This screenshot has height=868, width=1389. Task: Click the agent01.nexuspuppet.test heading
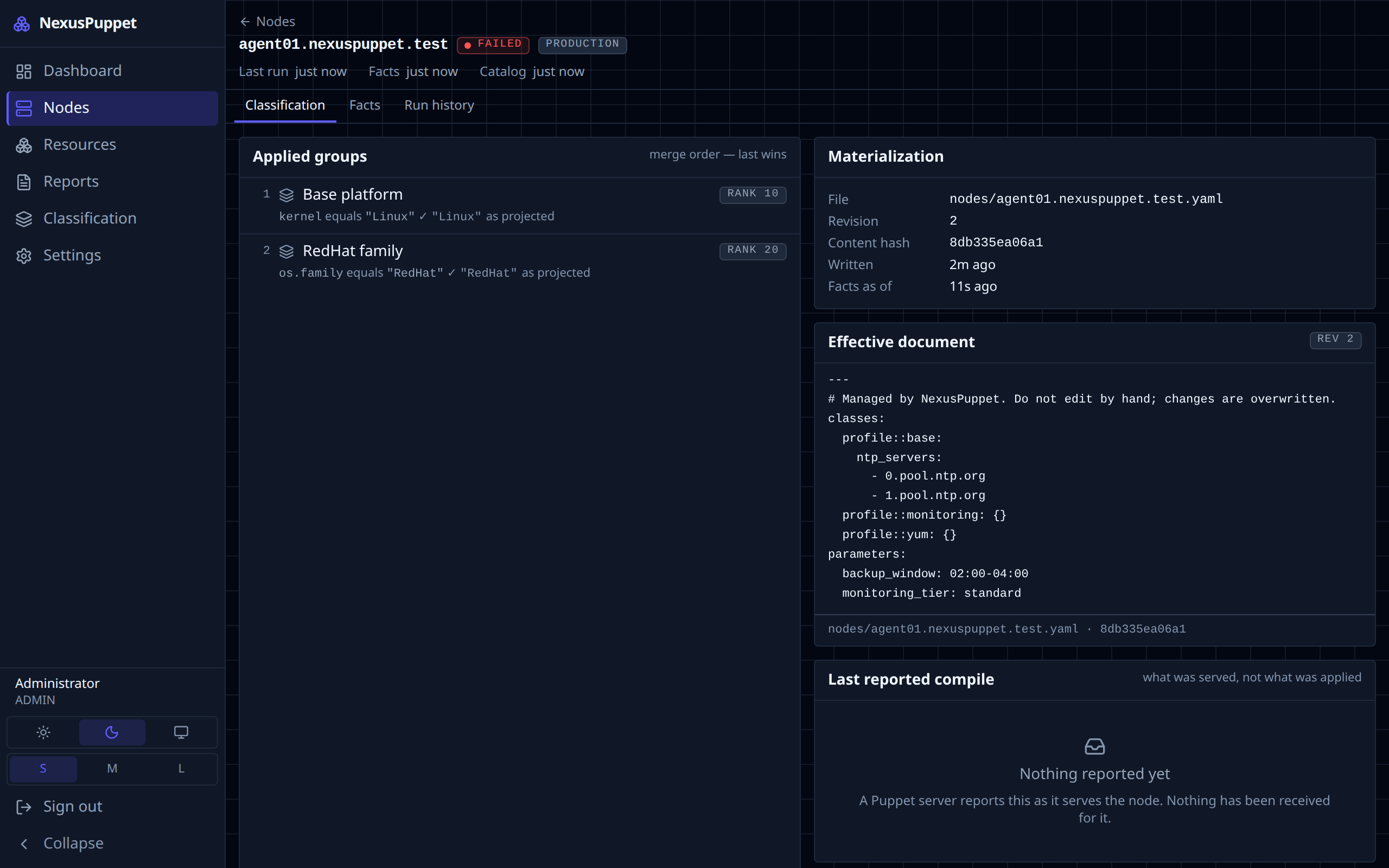343,44
